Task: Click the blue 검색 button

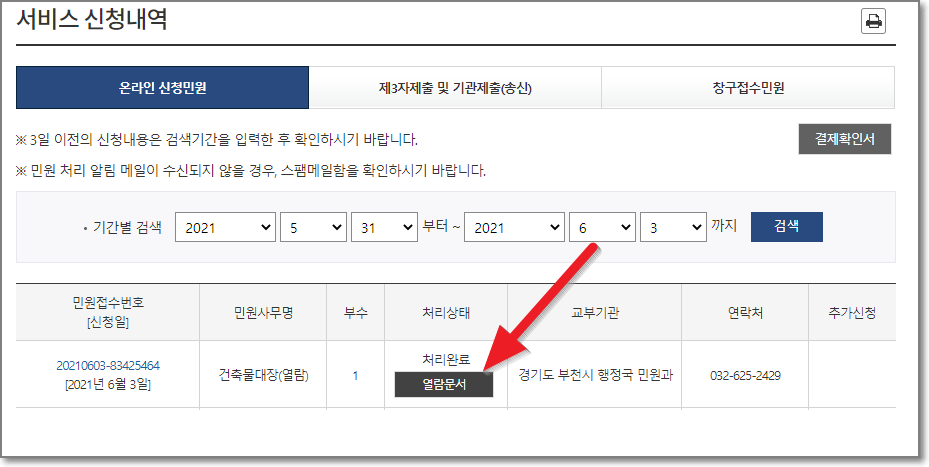Action: 787,227
